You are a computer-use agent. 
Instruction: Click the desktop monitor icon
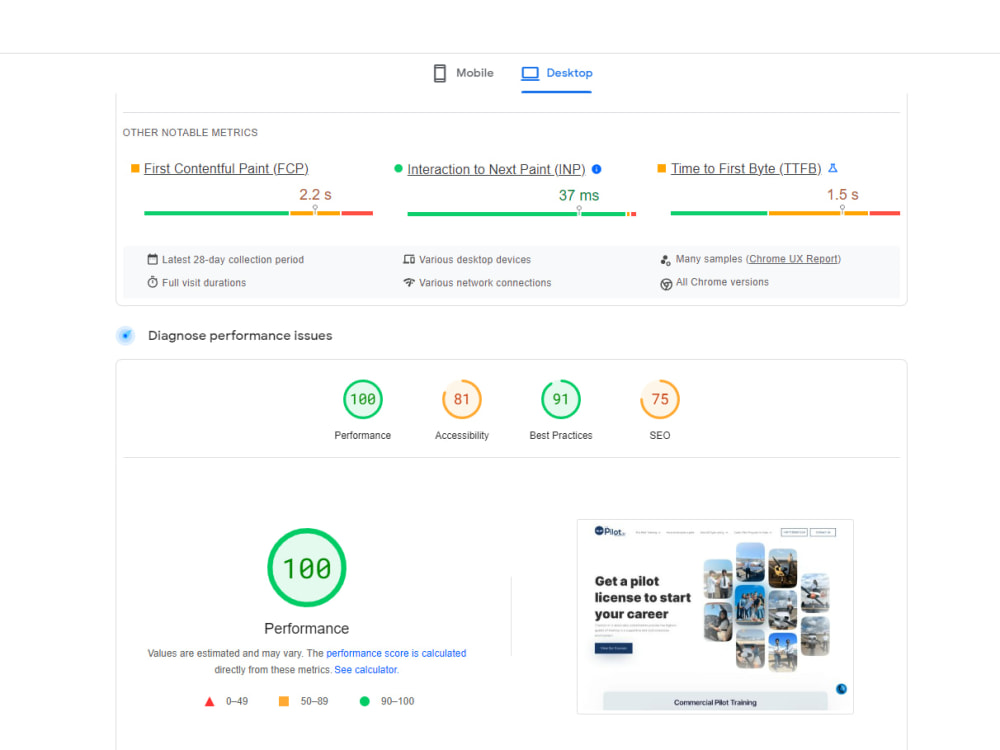[530, 73]
